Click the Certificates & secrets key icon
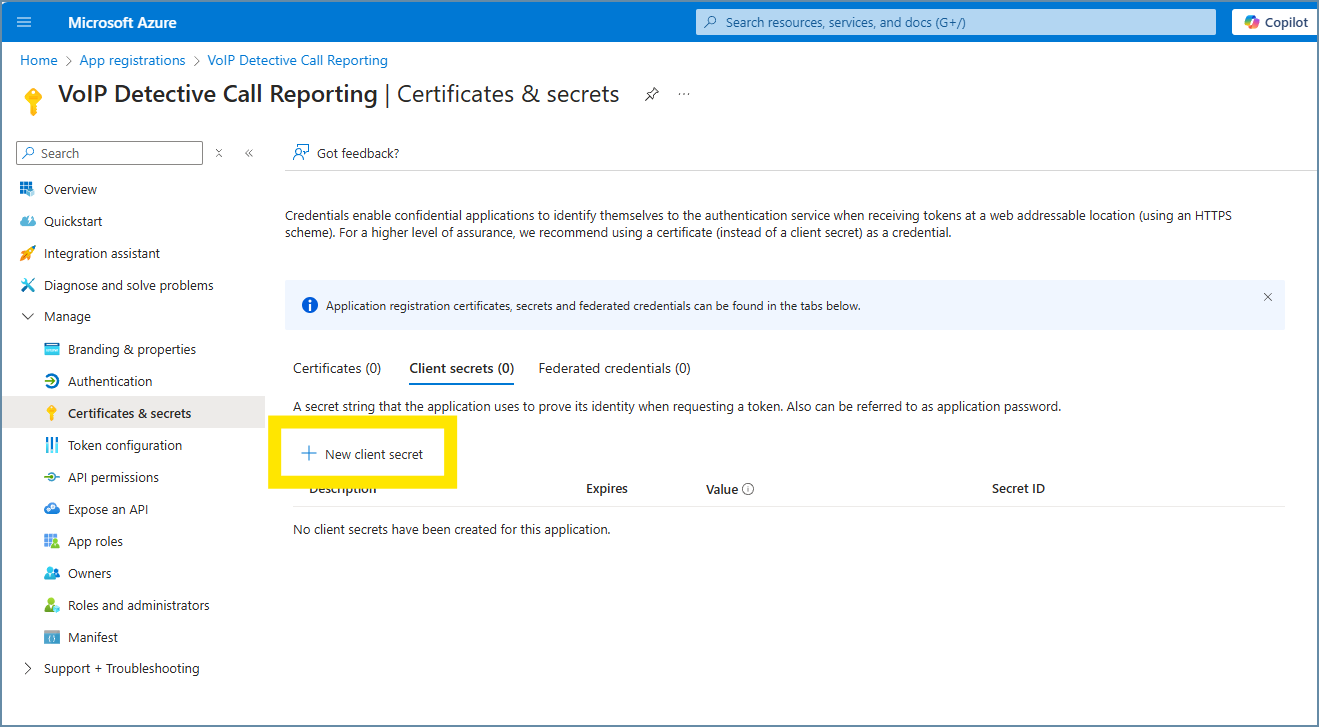Viewport: 1319px width, 727px height. [x=52, y=413]
